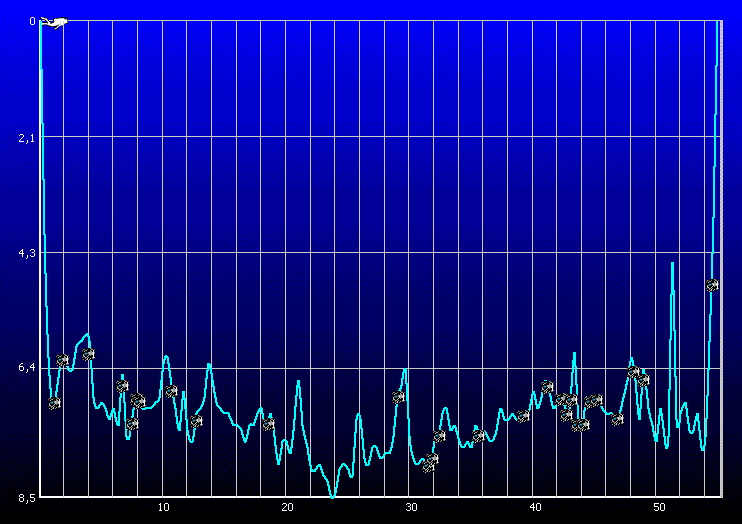The width and height of the screenshot is (742, 524).
Task: Click the single camera icon between minutes 46 and 47
Action: coord(617,419)
